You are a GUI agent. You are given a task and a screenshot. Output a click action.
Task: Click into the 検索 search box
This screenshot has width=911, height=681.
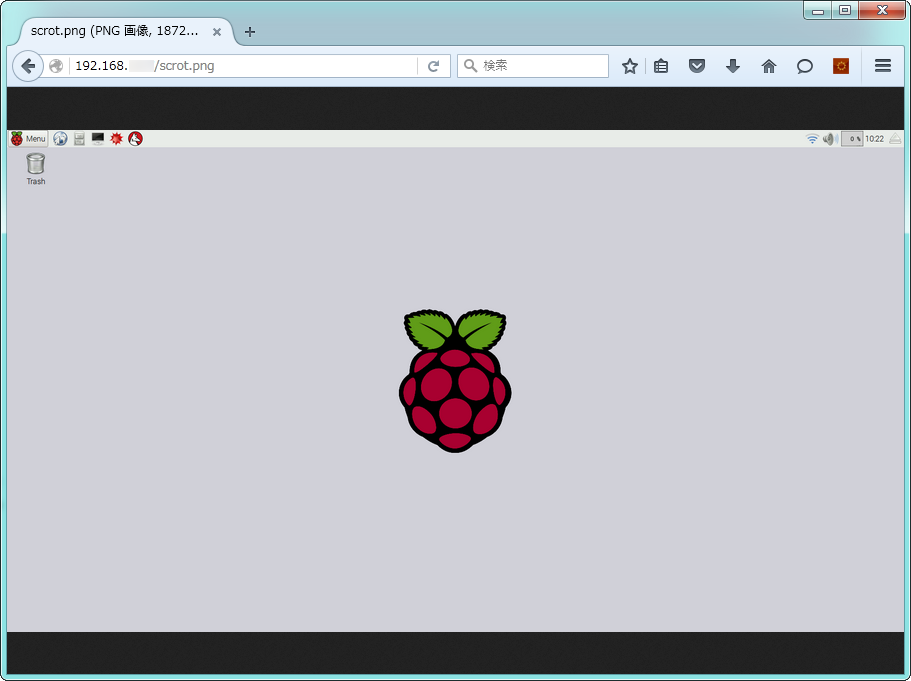pos(533,66)
